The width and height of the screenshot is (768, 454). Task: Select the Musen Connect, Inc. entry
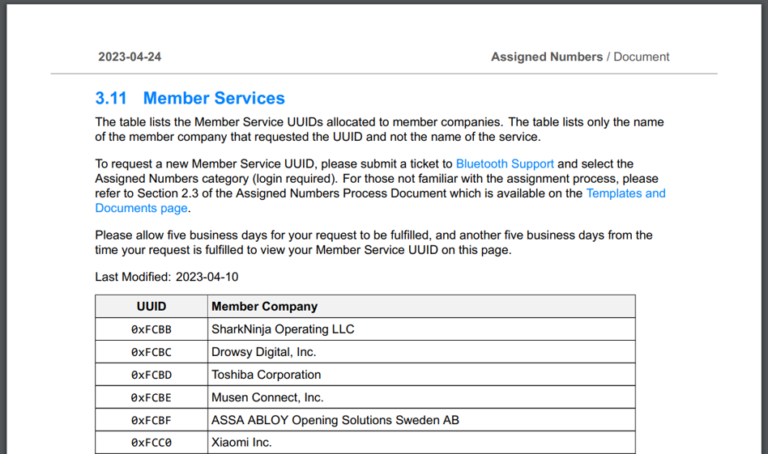(x=266, y=398)
